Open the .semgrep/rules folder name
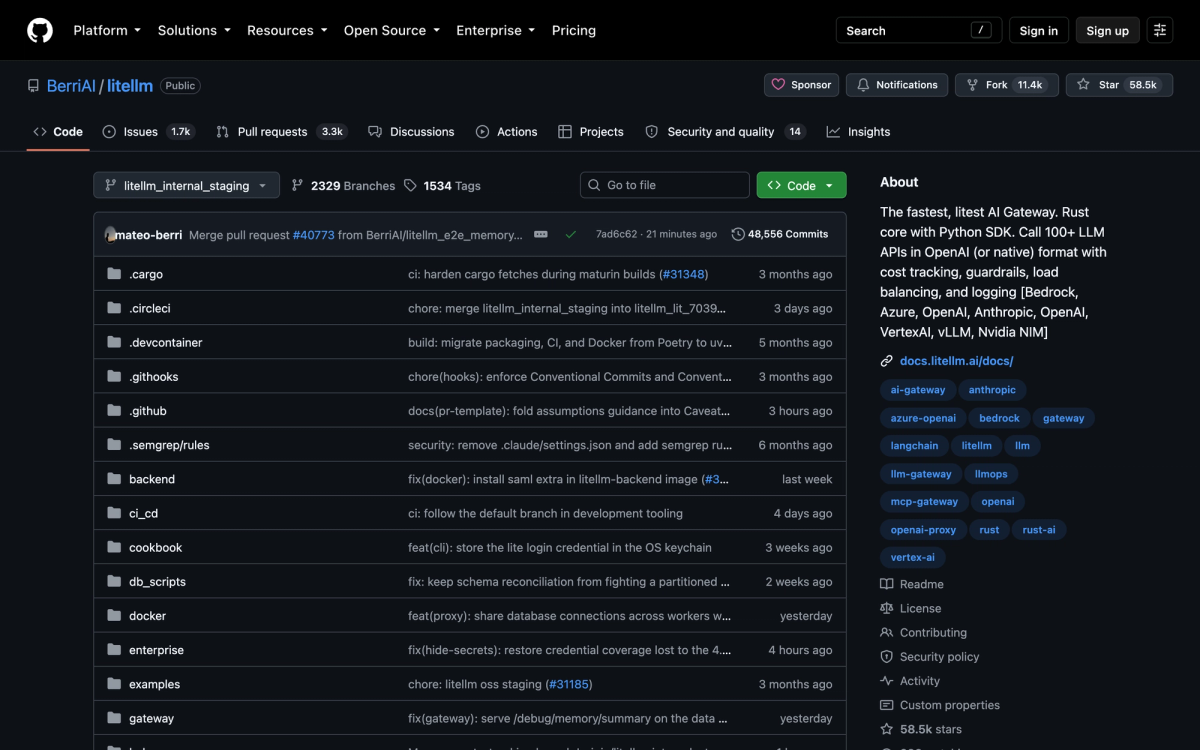1200x750 pixels. tap(169, 445)
